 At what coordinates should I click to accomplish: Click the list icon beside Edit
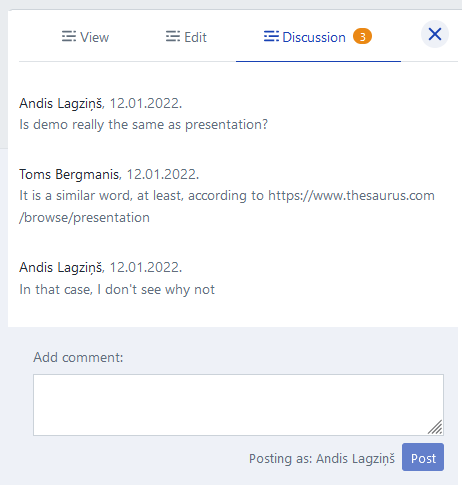click(x=173, y=36)
